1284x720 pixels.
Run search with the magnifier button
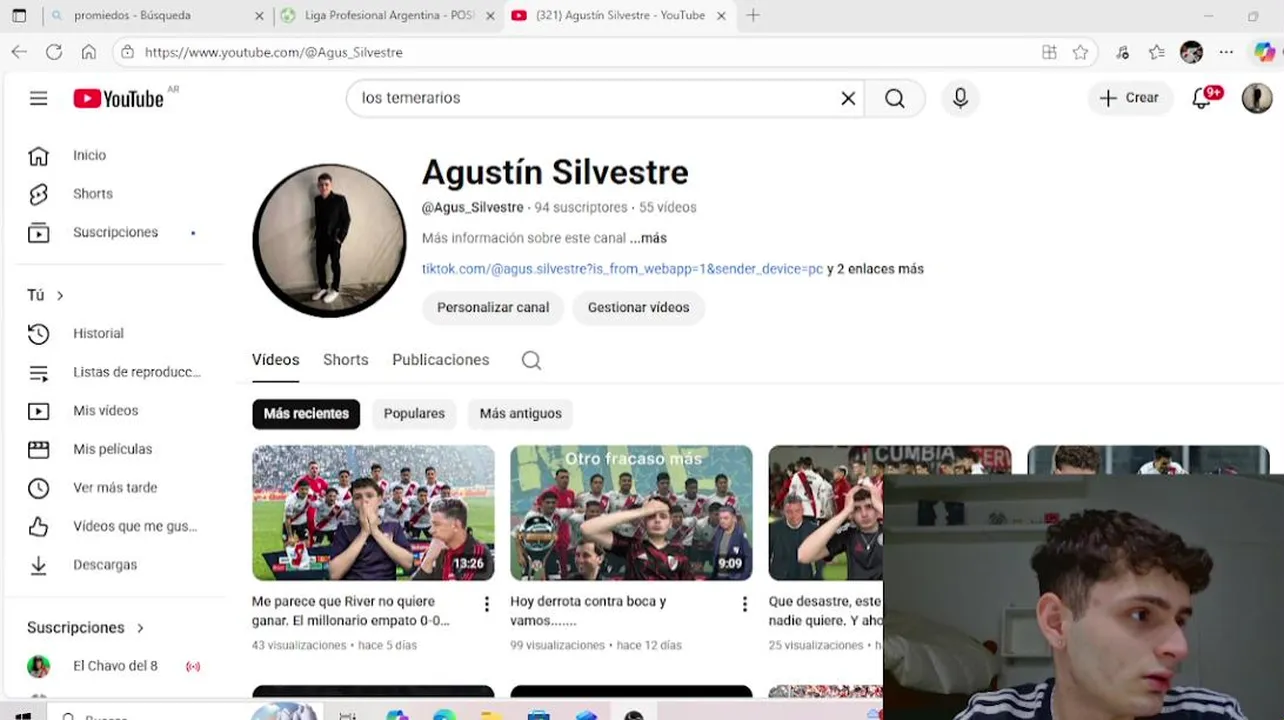[894, 98]
